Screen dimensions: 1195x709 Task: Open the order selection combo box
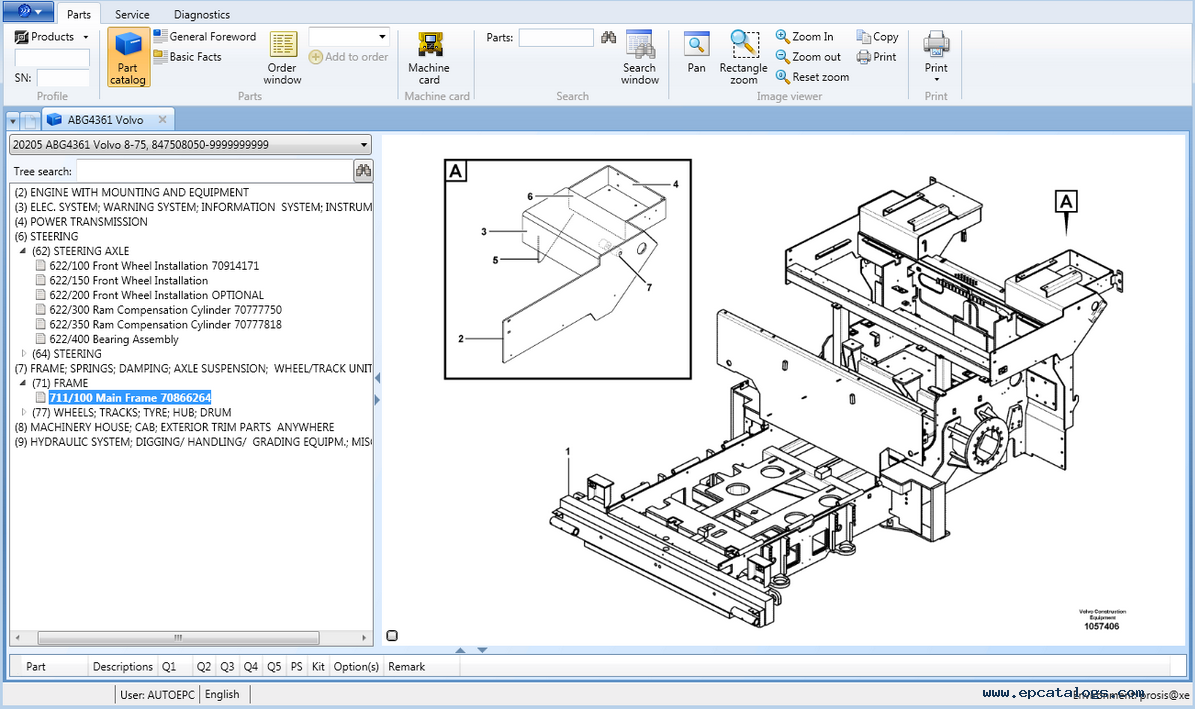350,37
